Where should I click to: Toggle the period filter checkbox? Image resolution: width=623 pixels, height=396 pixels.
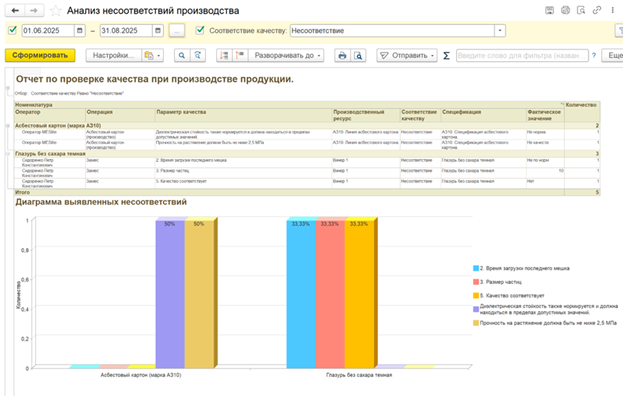pyautogui.click(x=13, y=30)
